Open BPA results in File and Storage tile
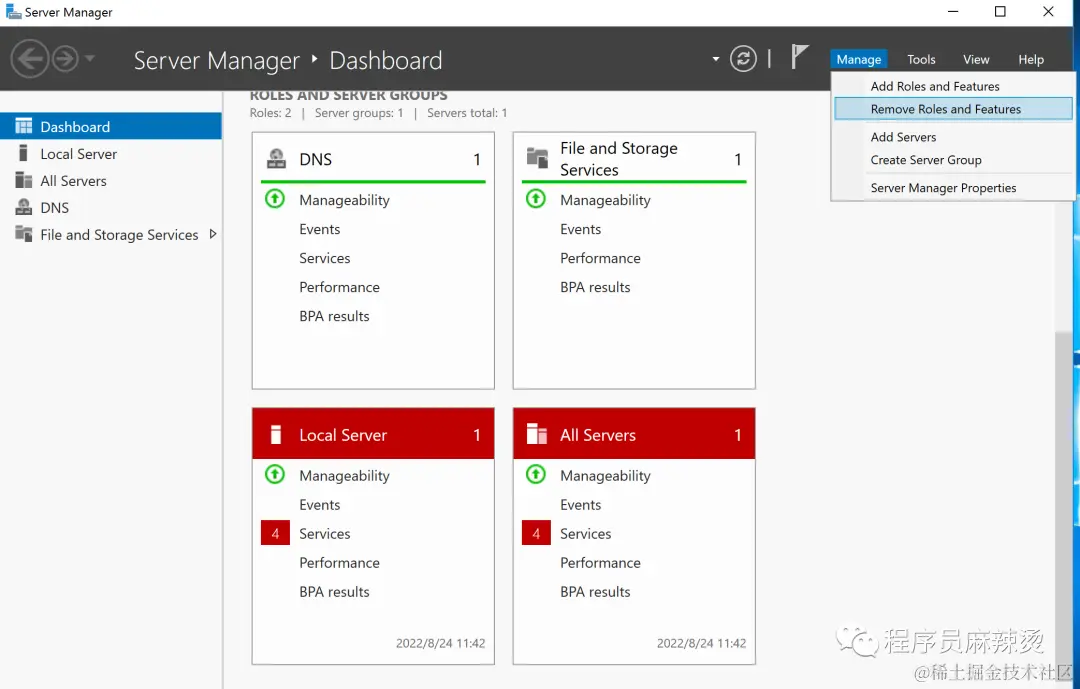The image size is (1080, 689). pyautogui.click(x=595, y=287)
